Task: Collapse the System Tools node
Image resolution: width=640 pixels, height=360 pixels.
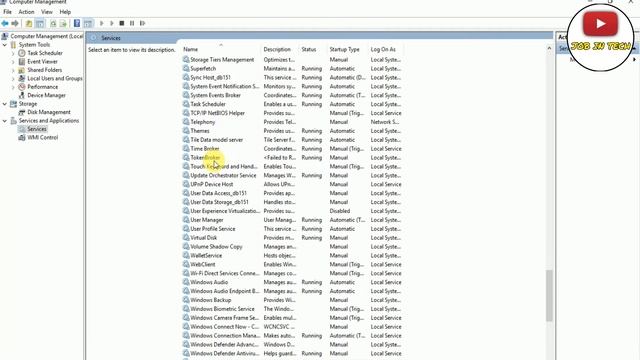Action: click(x=5, y=45)
